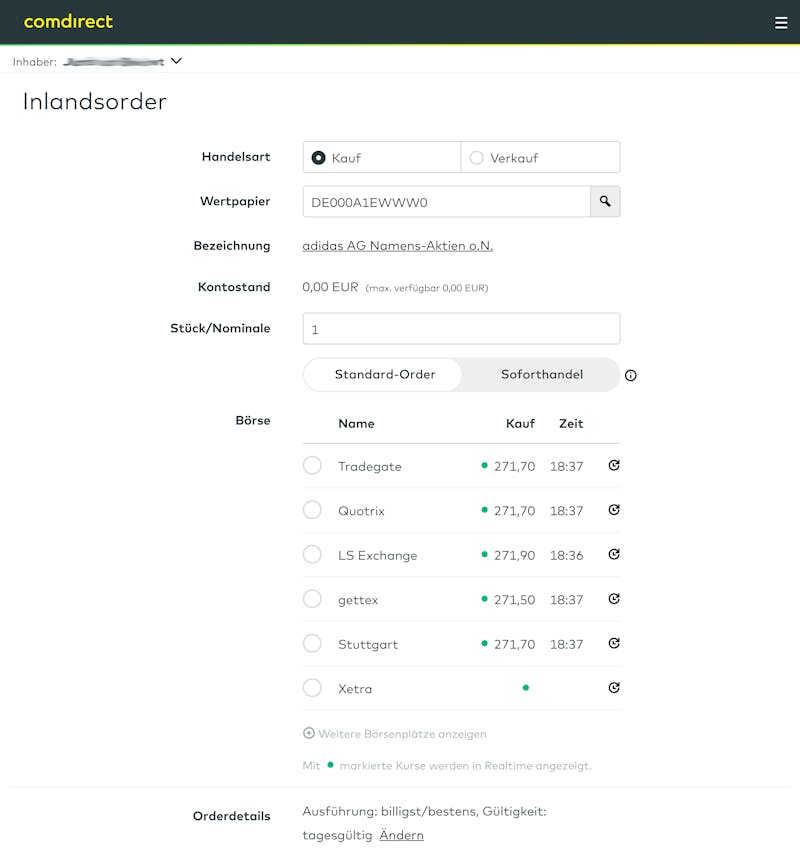
Task: Show info about Soforthandel
Action: click(x=630, y=376)
